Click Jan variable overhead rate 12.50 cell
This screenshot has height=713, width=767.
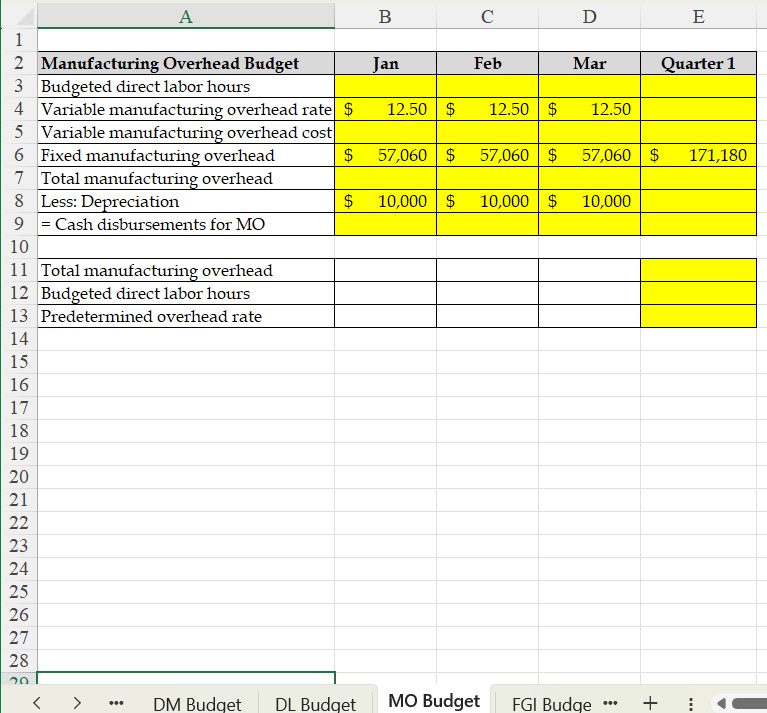coord(385,109)
